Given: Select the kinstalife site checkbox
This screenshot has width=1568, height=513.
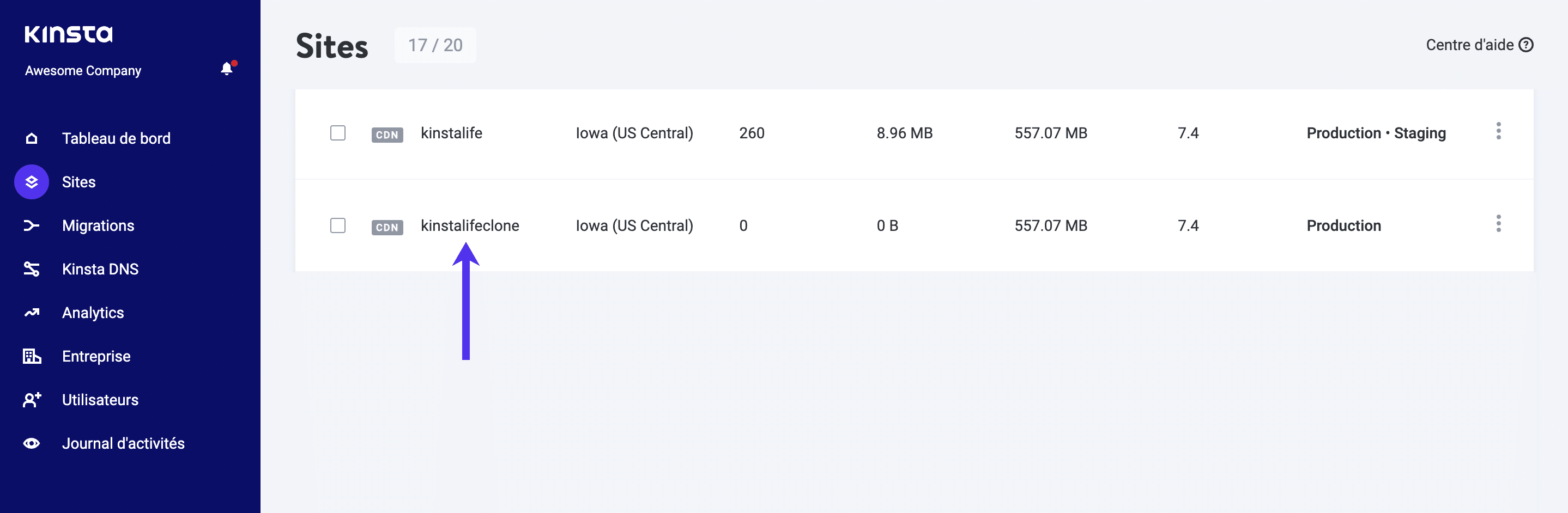Looking at the screenshot, I should [338, 133].
